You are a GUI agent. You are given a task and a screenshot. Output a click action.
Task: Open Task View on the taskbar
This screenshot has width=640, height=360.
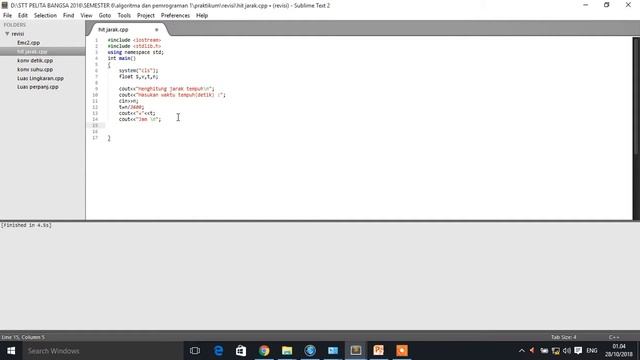click(x=195, y=351)
